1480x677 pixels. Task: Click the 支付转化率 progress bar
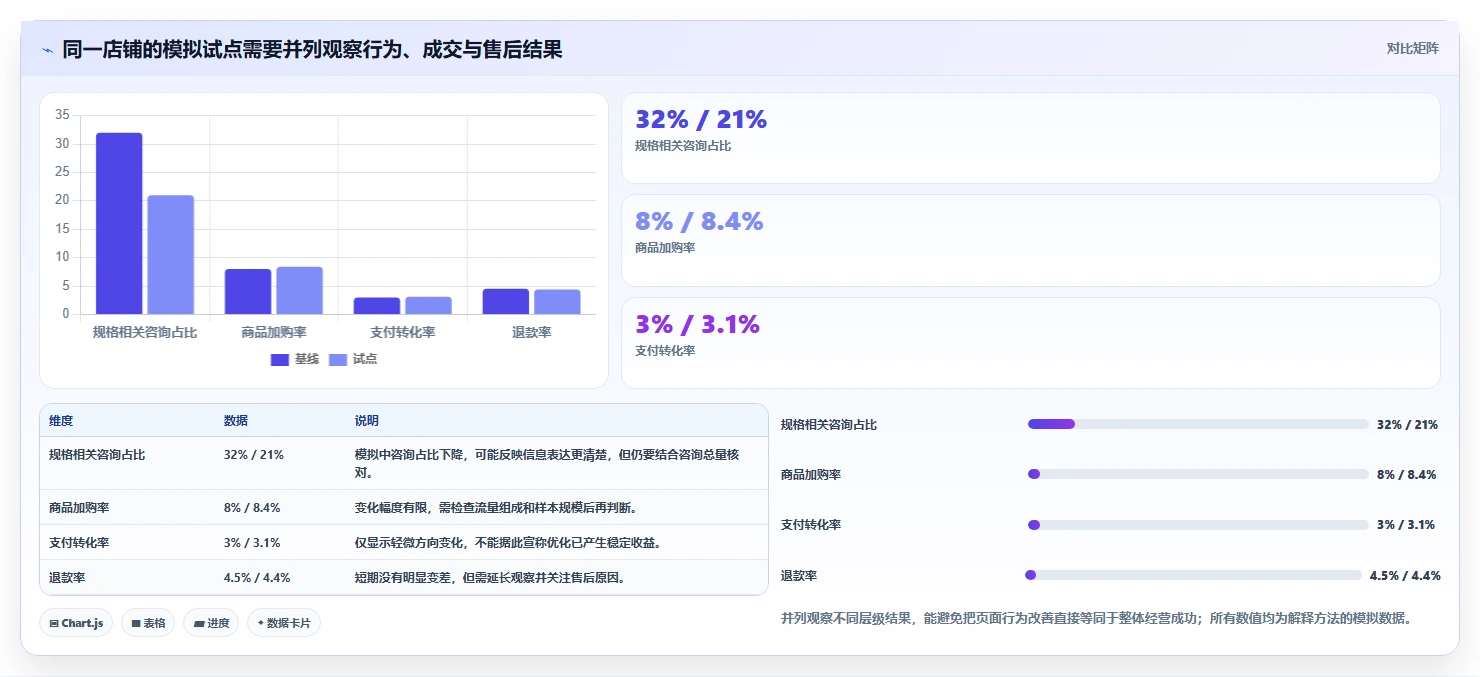pos(1198,525)
